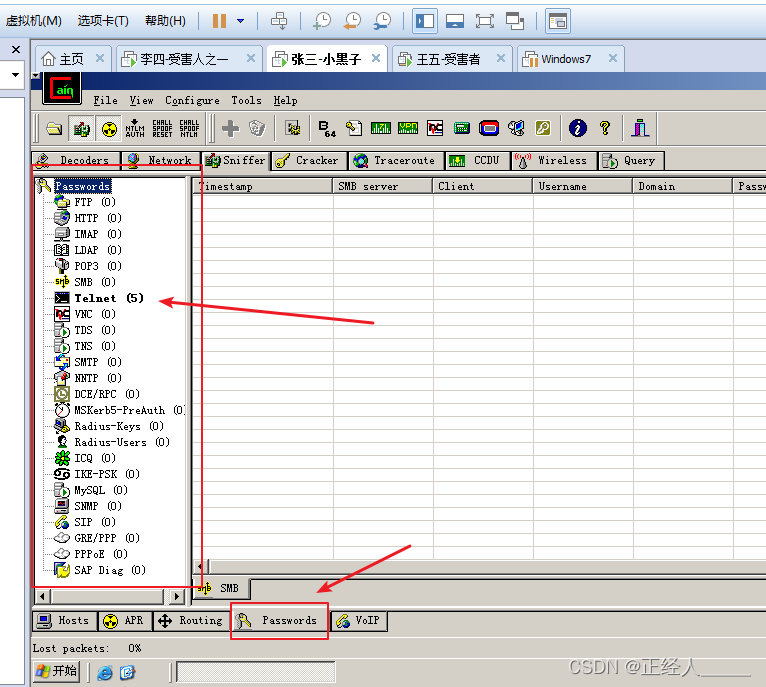Select SAP Diag (0) tree entry
The width and height of the screenshot is (766, 687).
coord(109,570)
